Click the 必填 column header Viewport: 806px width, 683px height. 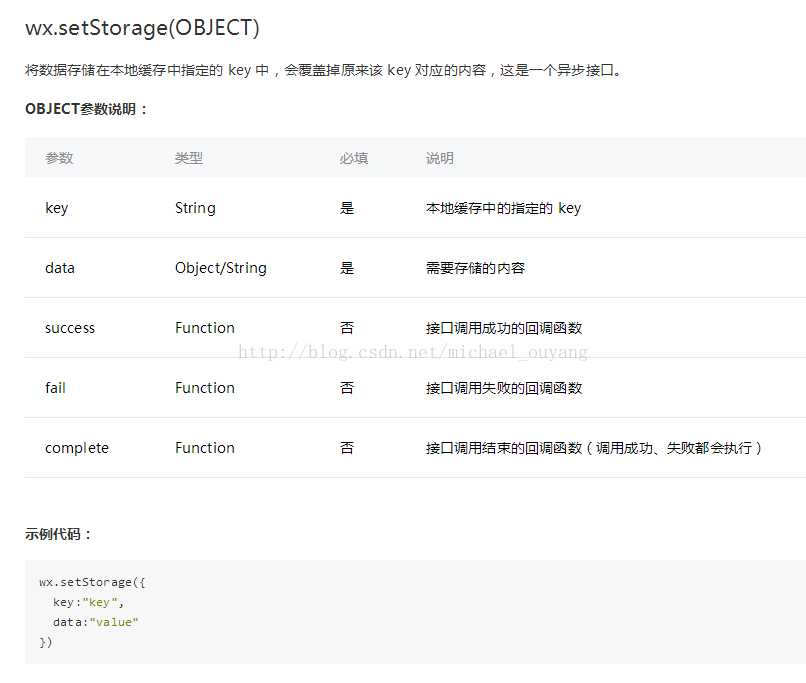point(354,158)
